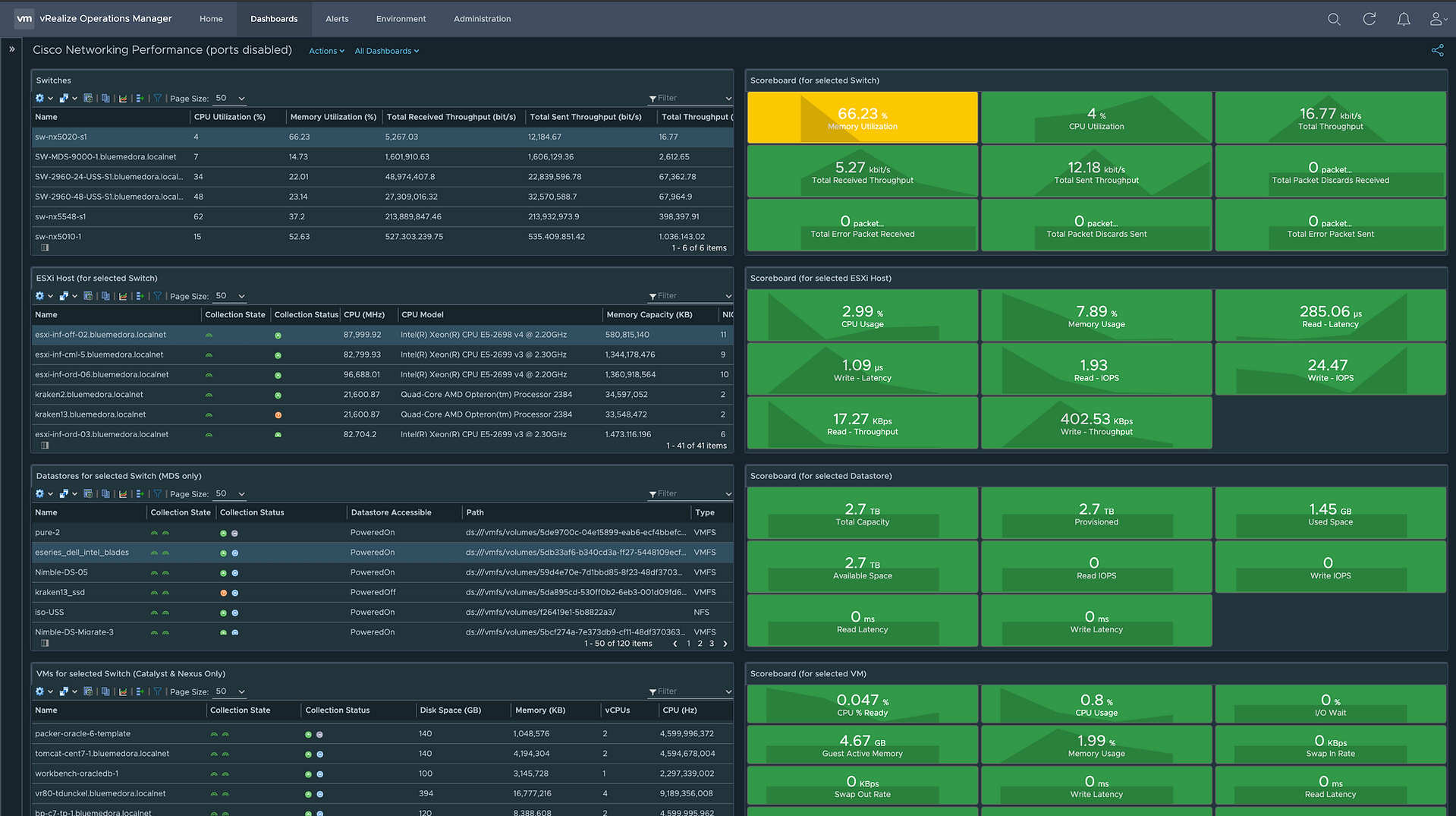Select the sw-nx5548-s1 switch row
The width and height of the screenshot is (1456, 816).
382,216
